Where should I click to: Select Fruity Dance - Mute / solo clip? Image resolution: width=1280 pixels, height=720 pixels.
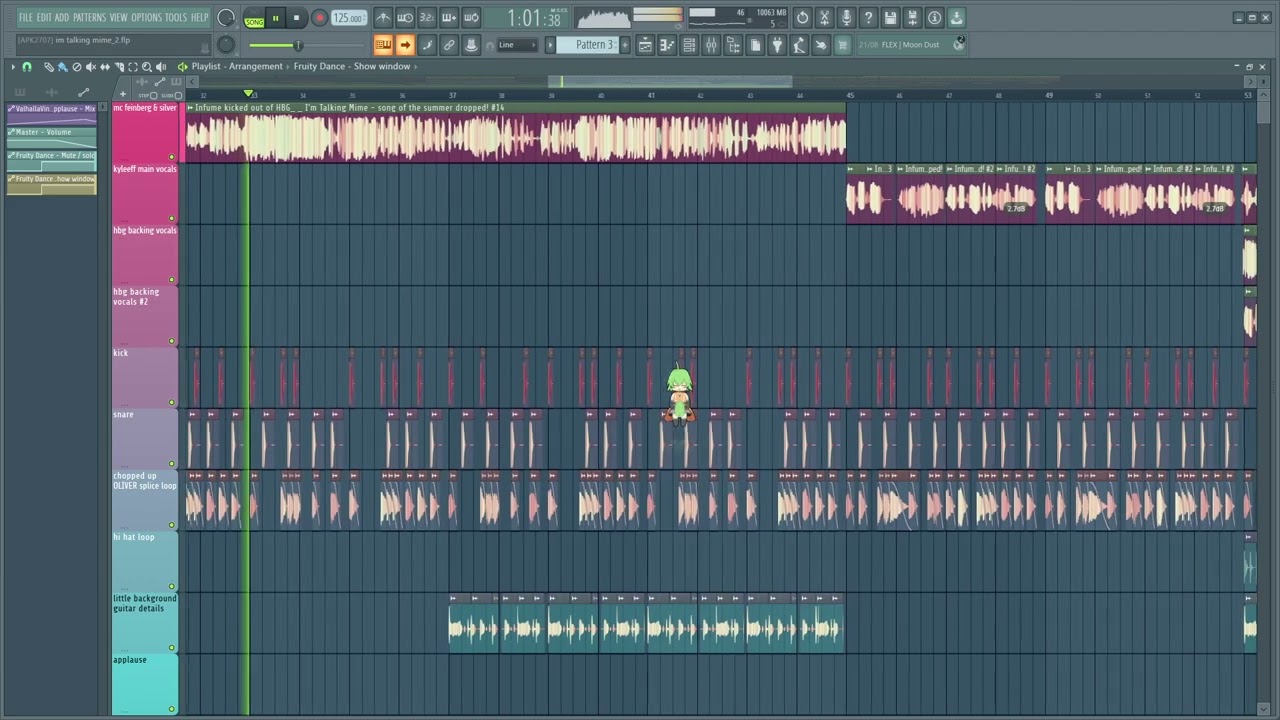(x=52, y=161)
